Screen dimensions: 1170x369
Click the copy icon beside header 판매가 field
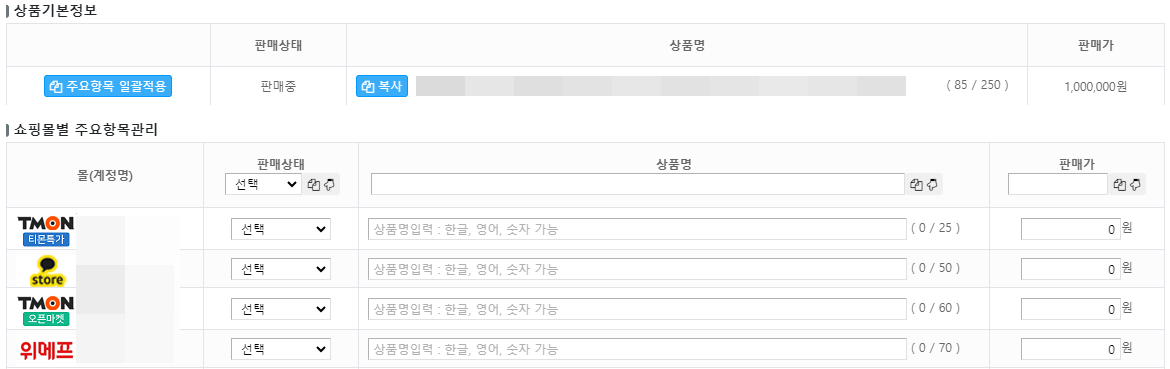point(1119,185)
